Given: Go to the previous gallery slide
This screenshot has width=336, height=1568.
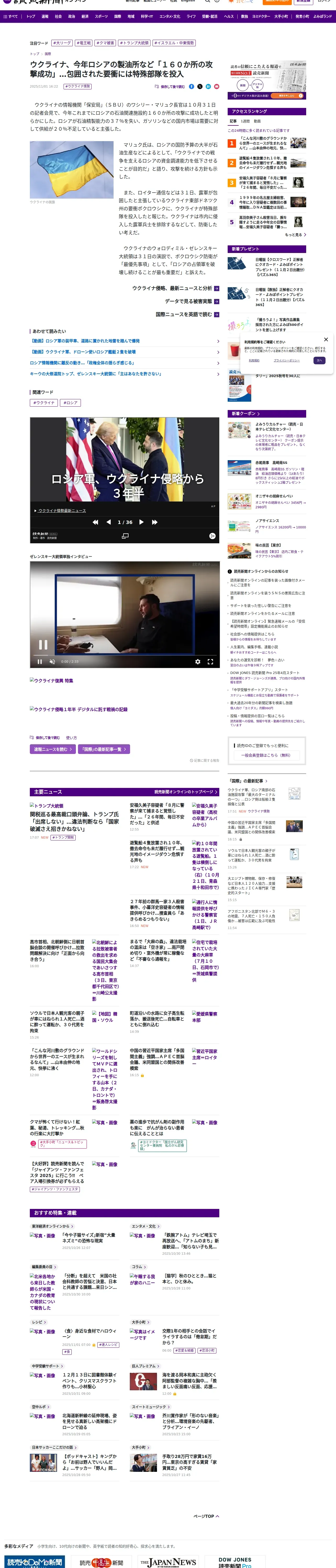Looking at the screenshot, I should (109, 522).
